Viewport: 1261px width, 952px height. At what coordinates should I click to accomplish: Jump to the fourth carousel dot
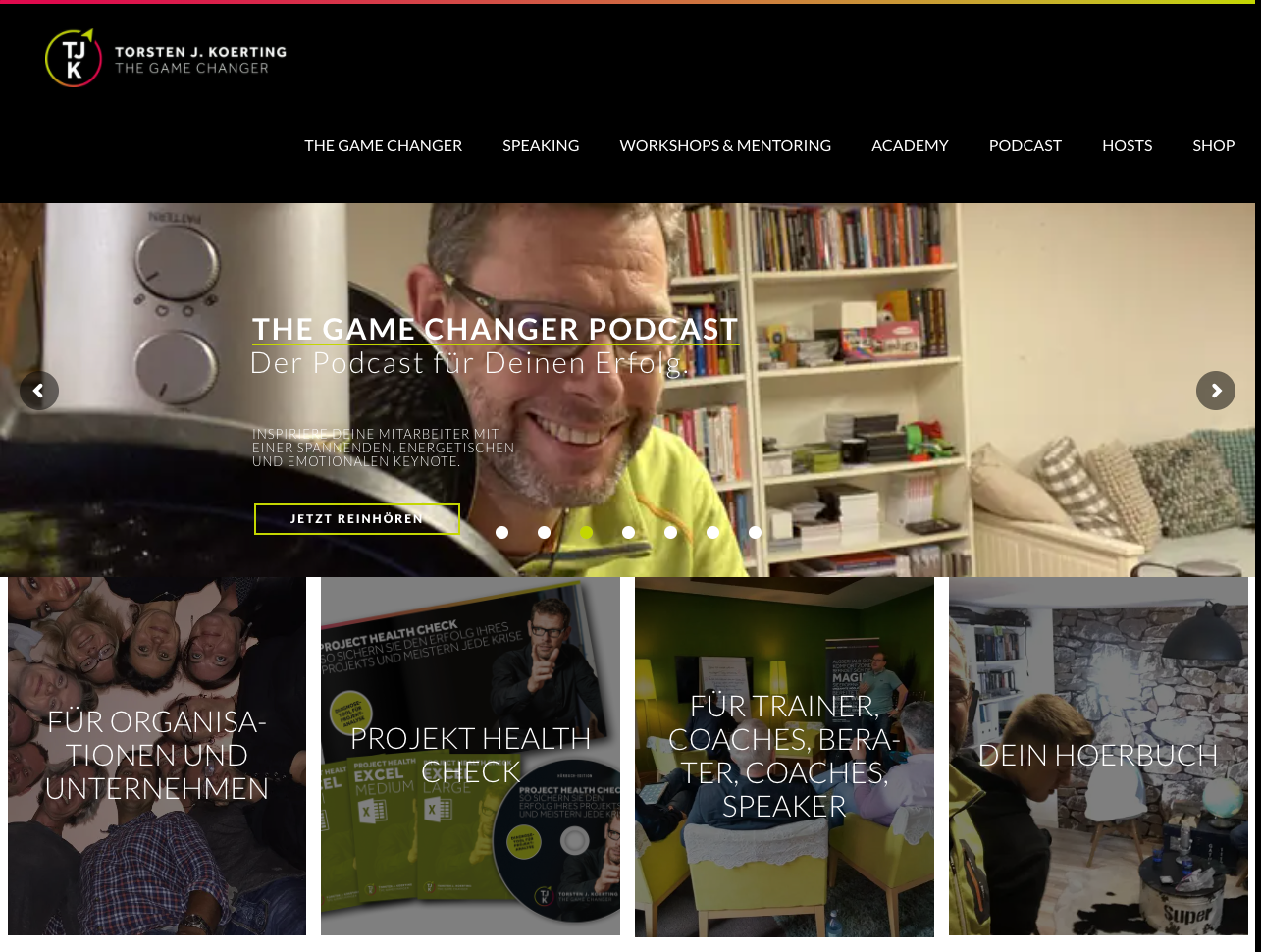tap(629, 533)
